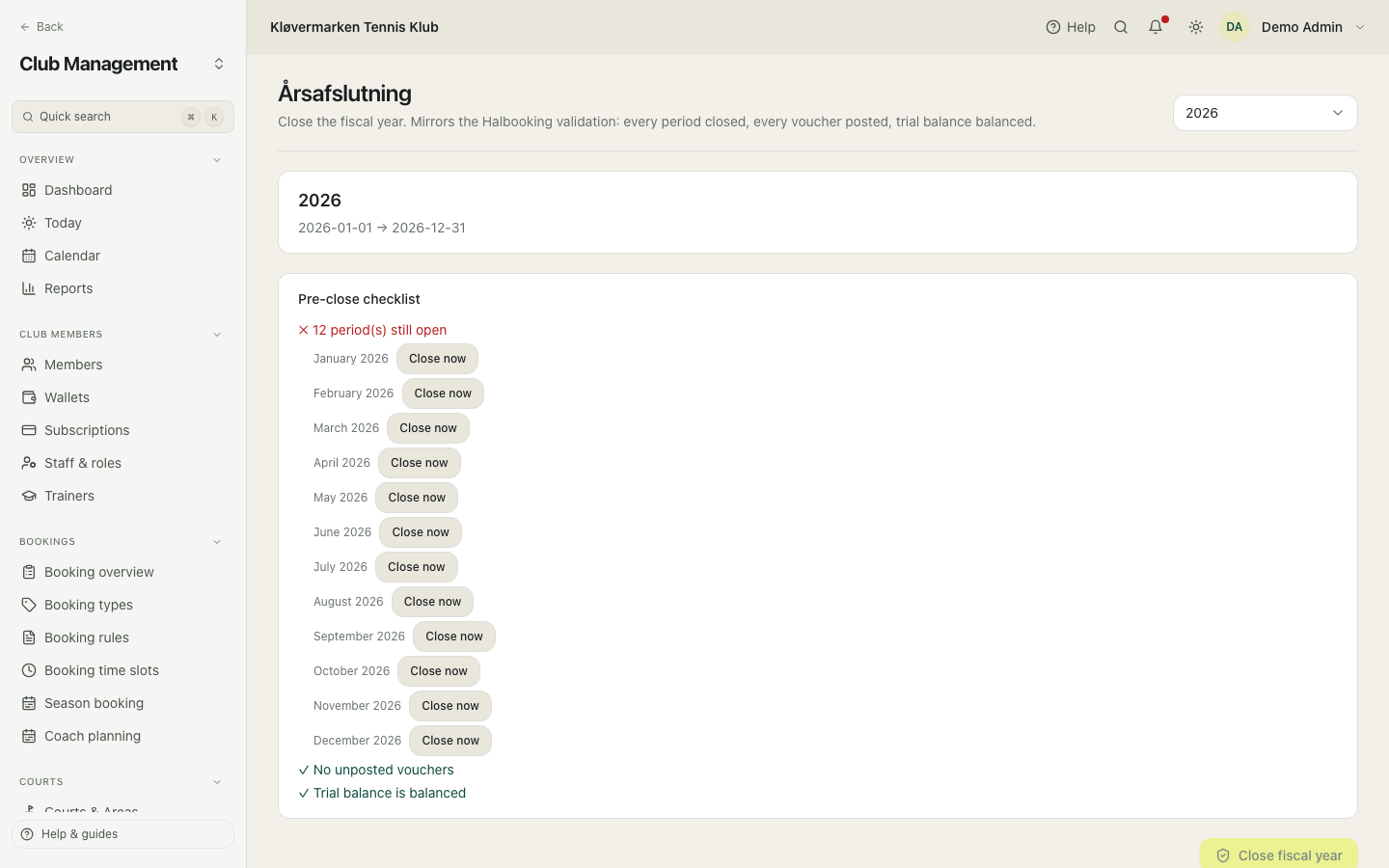Go to Coach planning page
The width and height of the screenshot is (1389, 868).
pyautogui.click(x=123, y=736)
